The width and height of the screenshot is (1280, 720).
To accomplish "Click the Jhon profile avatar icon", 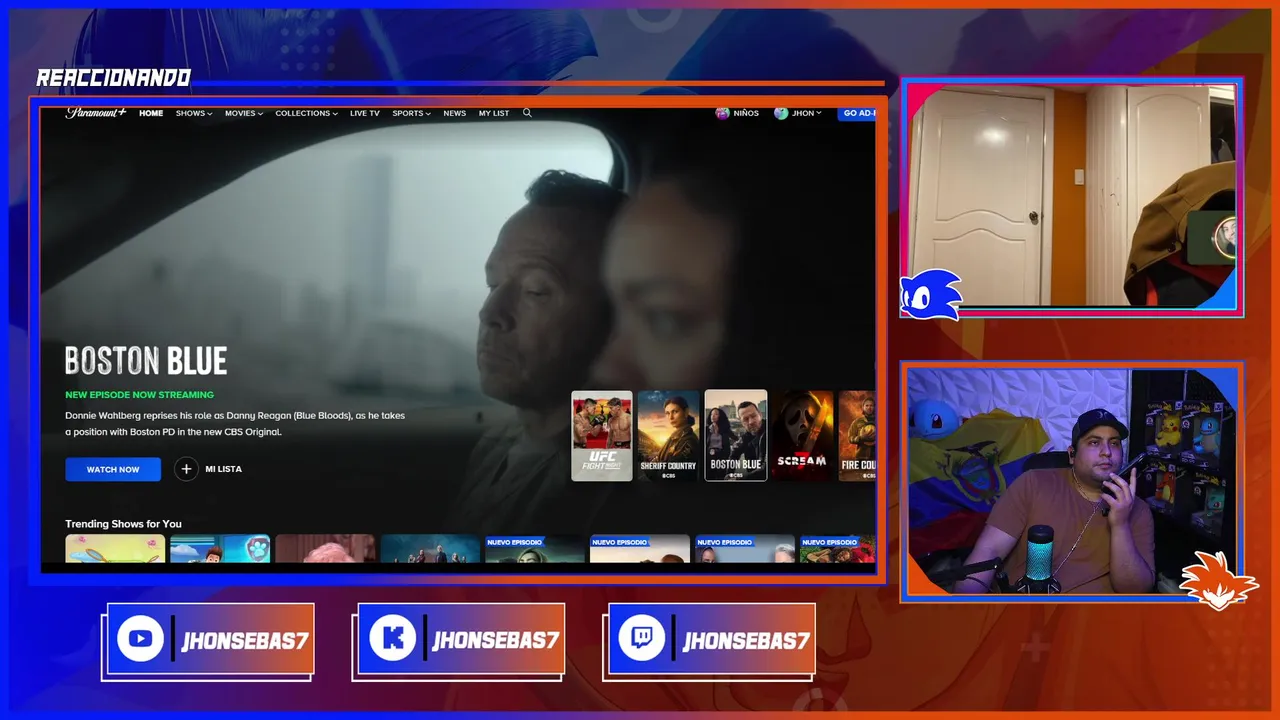I will 781,113.
